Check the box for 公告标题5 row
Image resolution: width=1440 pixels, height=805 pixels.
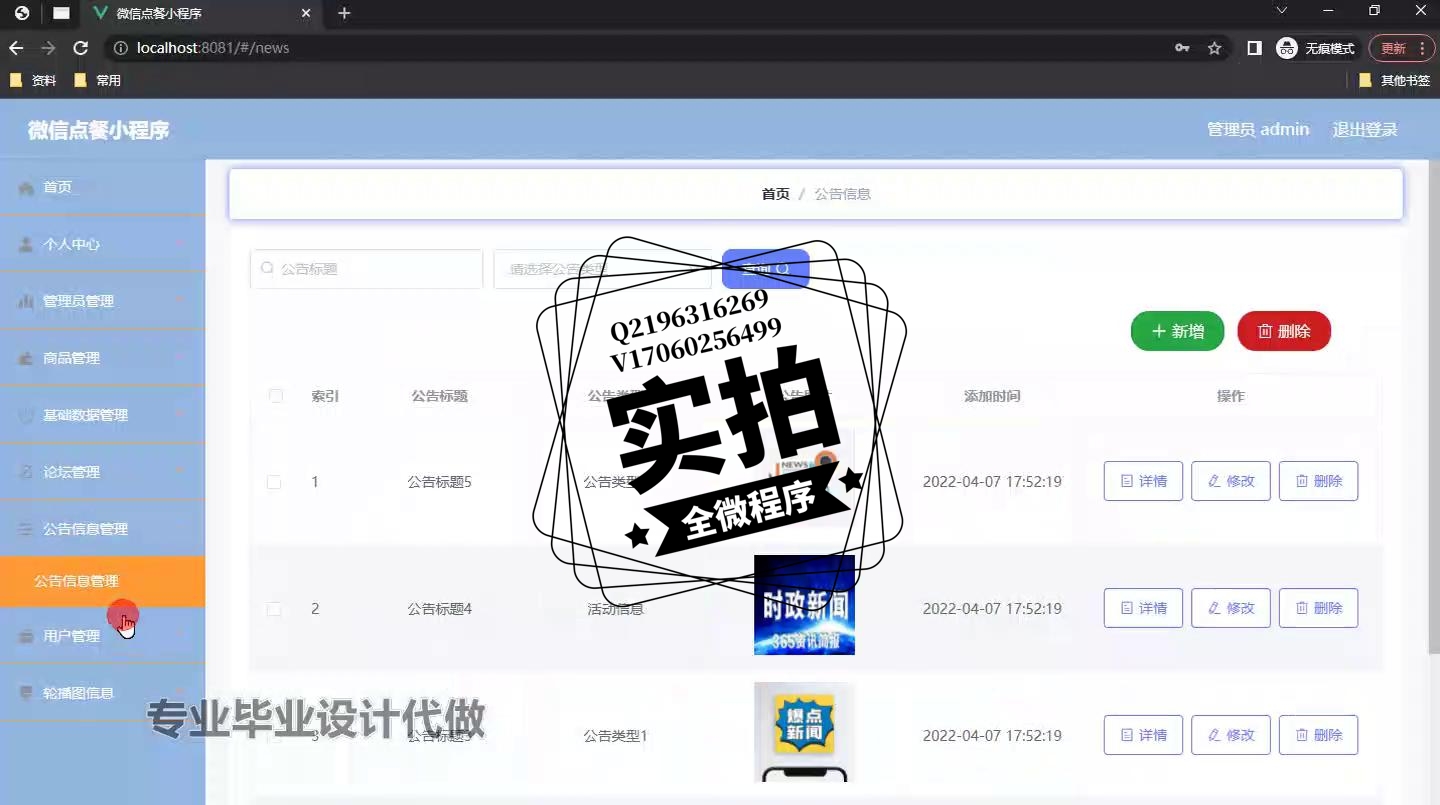(x=274, y=482)
